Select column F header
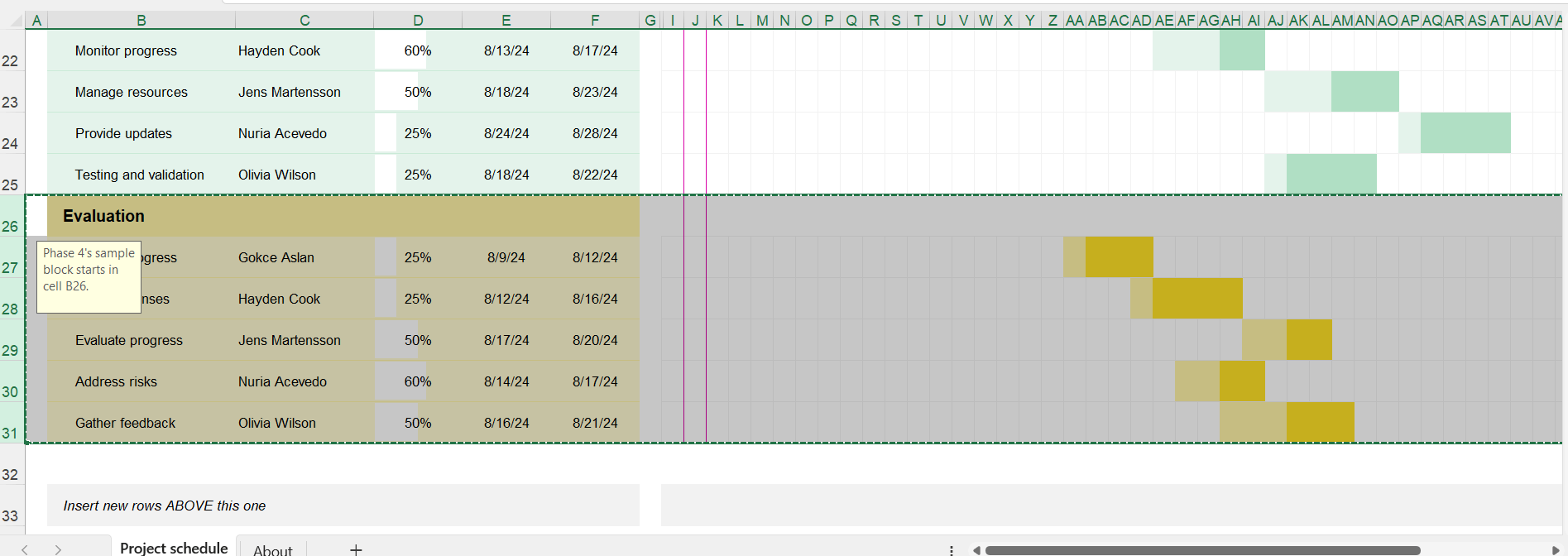The height and width of the screenshot is (556, 1568). tap(595, 21)
